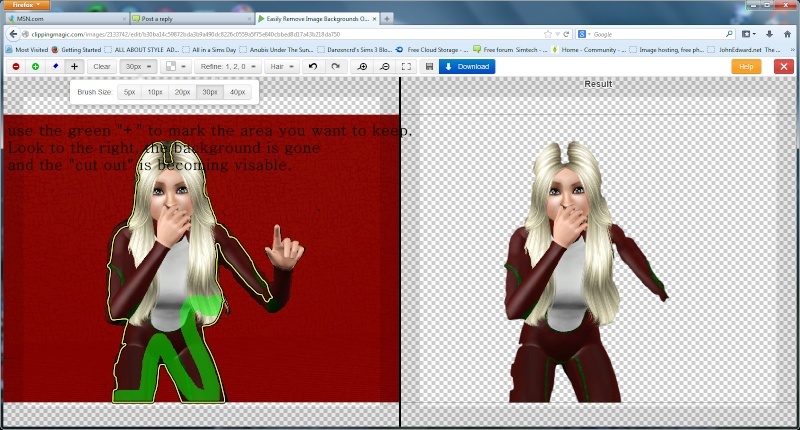Select the black plus pan tool
This screenshot has height=430, width=800.
click(x=74, y=66)
